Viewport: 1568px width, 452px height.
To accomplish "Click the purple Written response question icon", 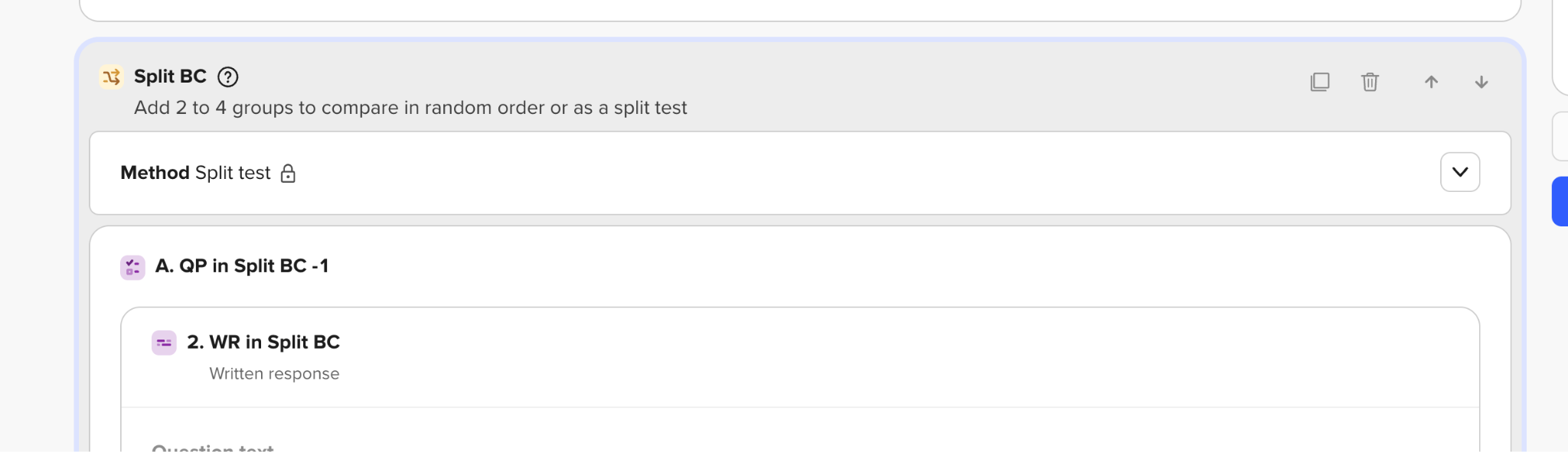I will [164, 343].
